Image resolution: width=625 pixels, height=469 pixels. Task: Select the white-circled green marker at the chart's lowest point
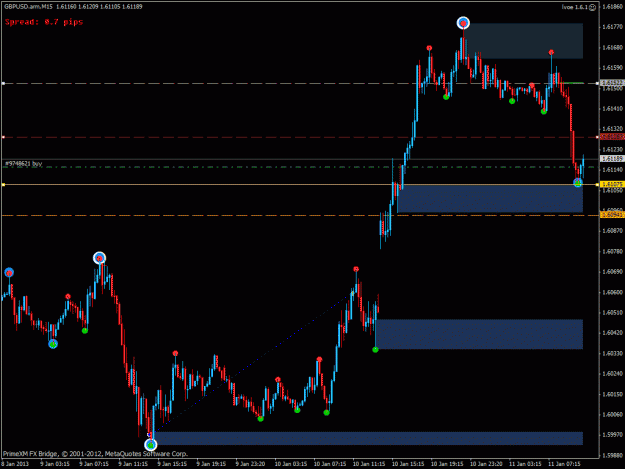150,444
